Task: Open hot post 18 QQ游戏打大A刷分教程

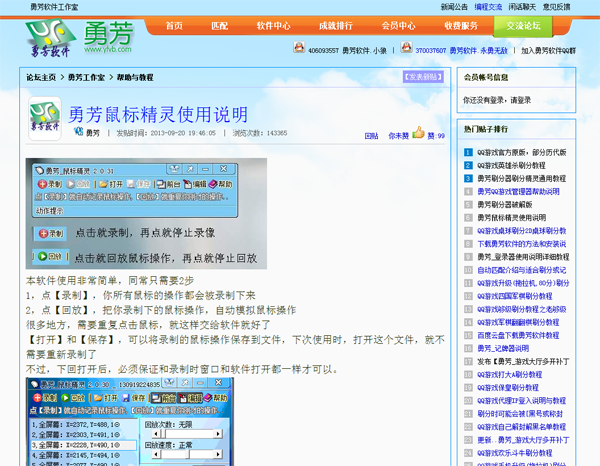Action: 509,374
